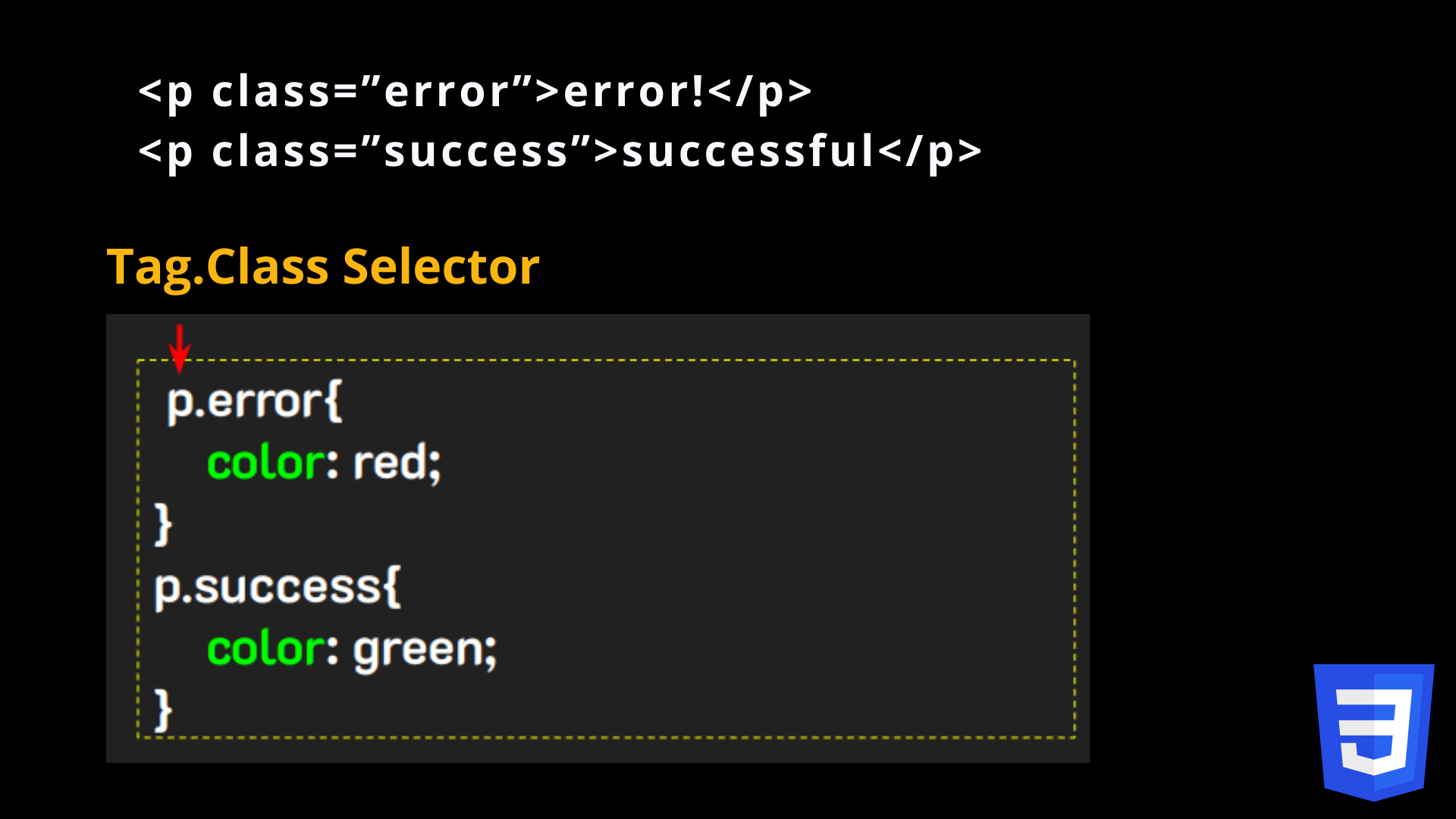Click the closing p tag after error!
This screenshot has height=819, width=1456.
[x=761, y=92]
